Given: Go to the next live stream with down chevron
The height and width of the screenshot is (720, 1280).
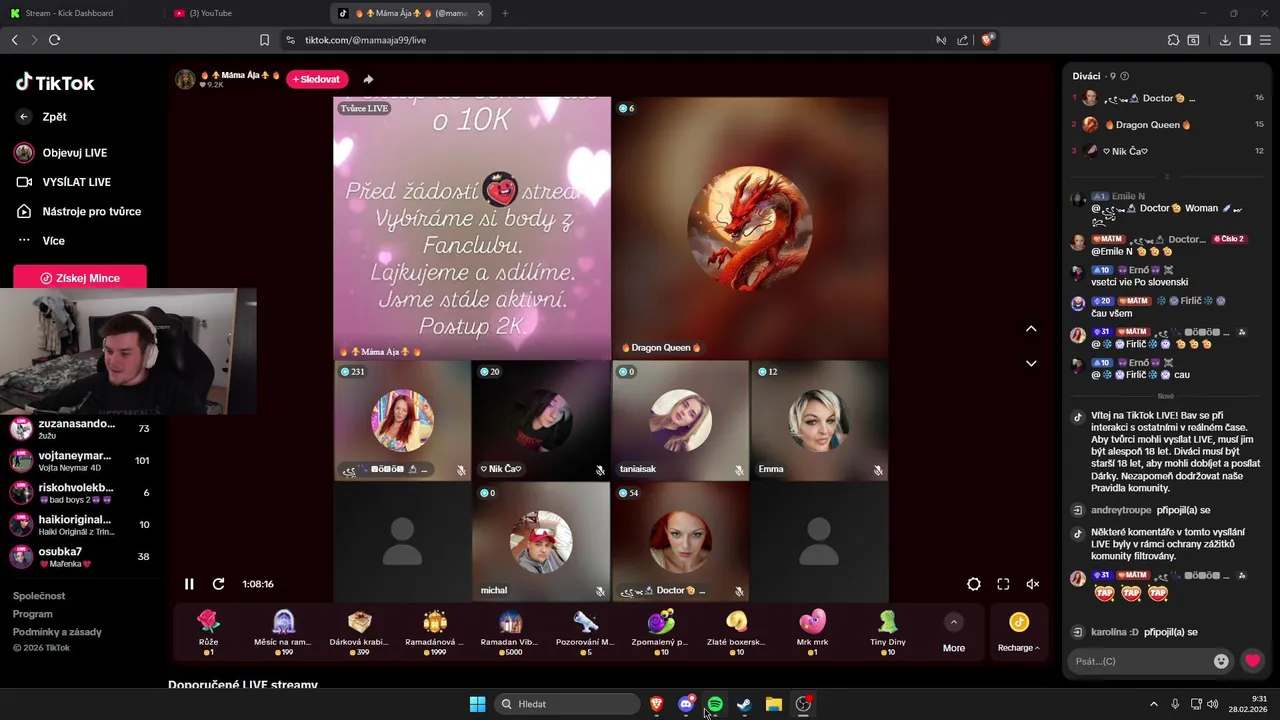Looking at the screenshot, I should click(x=1031, y=363).
